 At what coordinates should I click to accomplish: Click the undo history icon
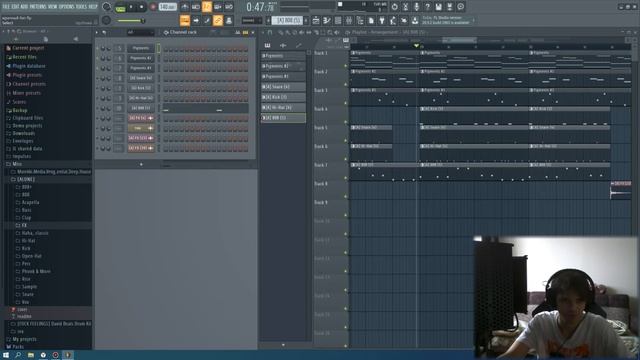click(394, 7)
